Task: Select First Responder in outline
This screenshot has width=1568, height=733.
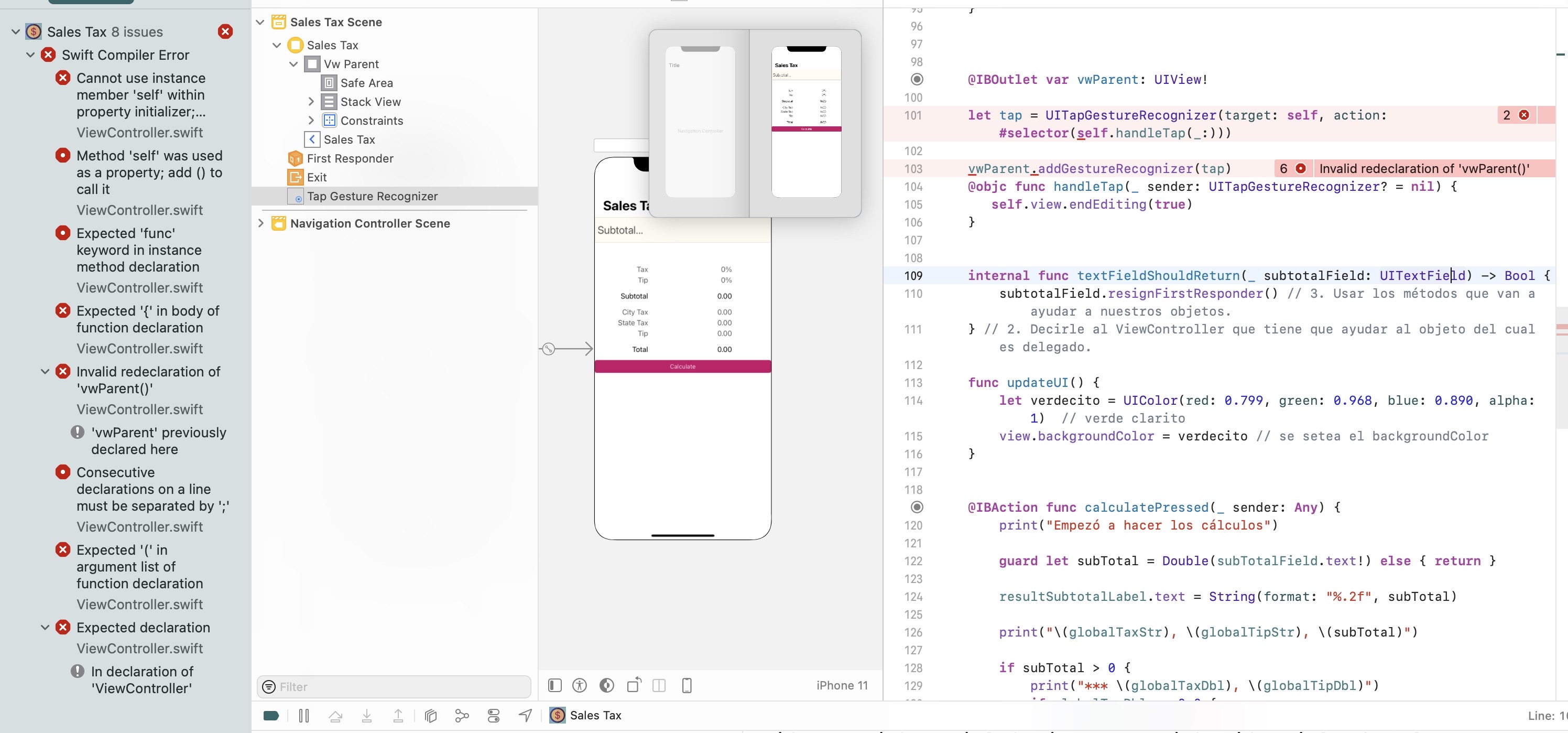Action: 350,158
